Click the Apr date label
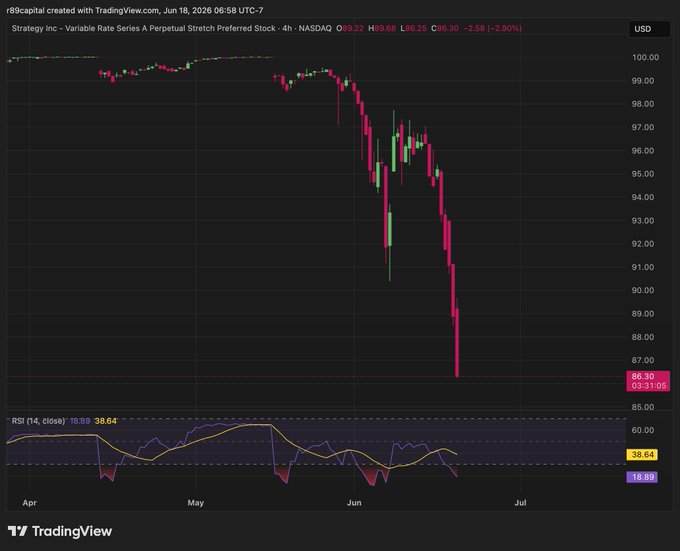Image resolution: width=680 pixels, height=551 pixels. pyautogui.click(x=29, y=503)
